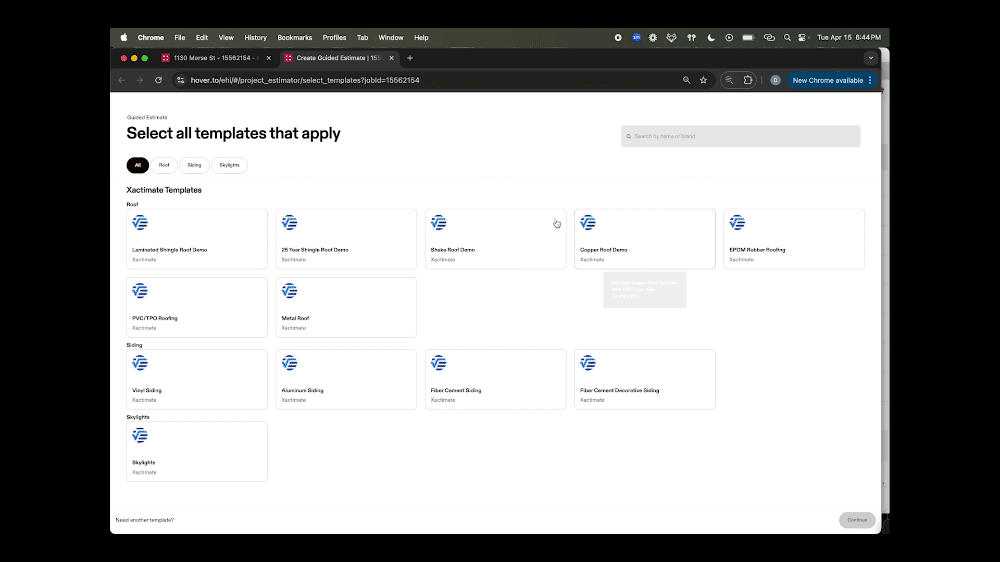
Task: Click the Xactimate logo on Fiber Cement Siding card
Action: pos(438,363)
